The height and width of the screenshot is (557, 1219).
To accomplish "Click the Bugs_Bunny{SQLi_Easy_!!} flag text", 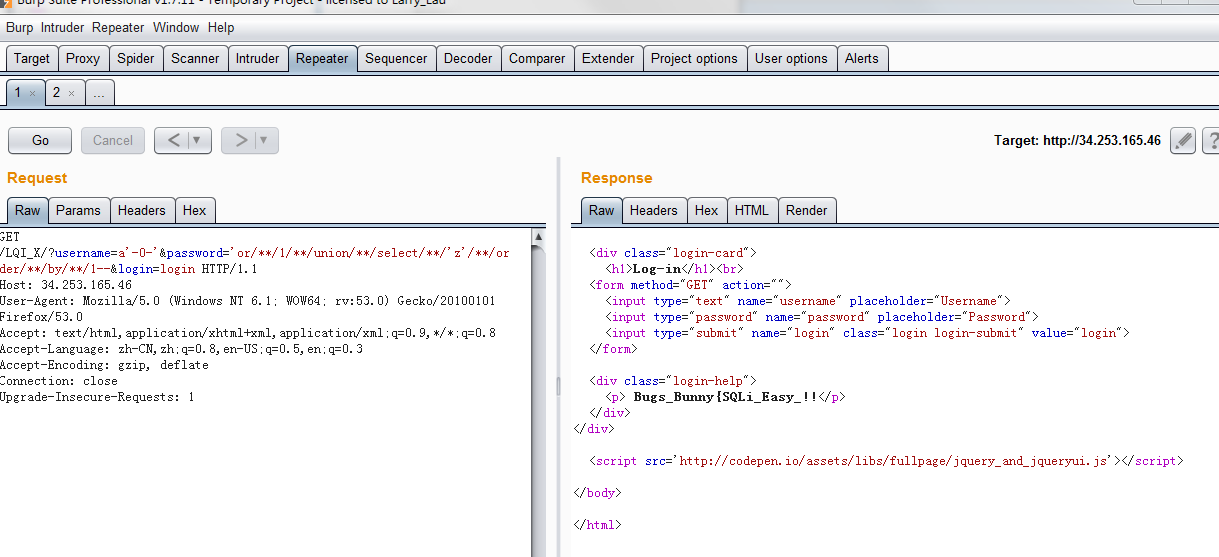I will pyautogui.click(x=726, y=397).
